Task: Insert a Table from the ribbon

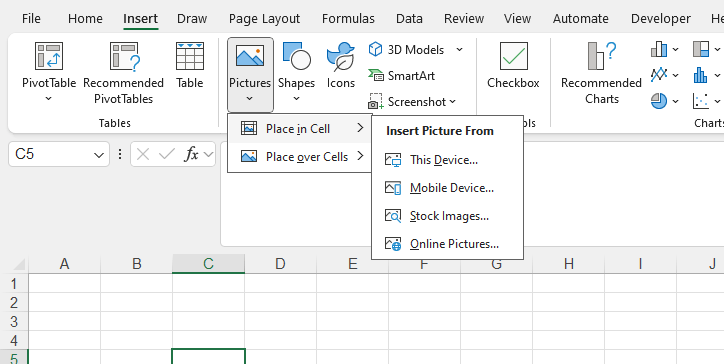Action: 189,66
